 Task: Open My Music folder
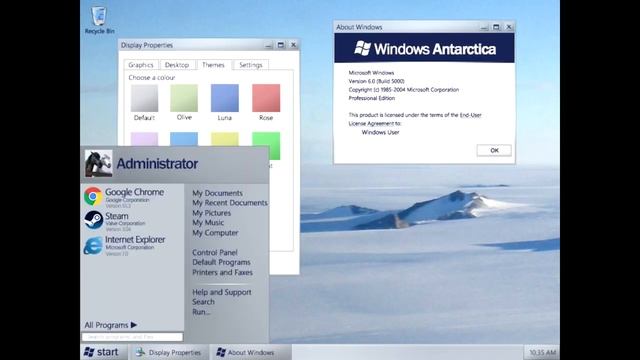208,223
